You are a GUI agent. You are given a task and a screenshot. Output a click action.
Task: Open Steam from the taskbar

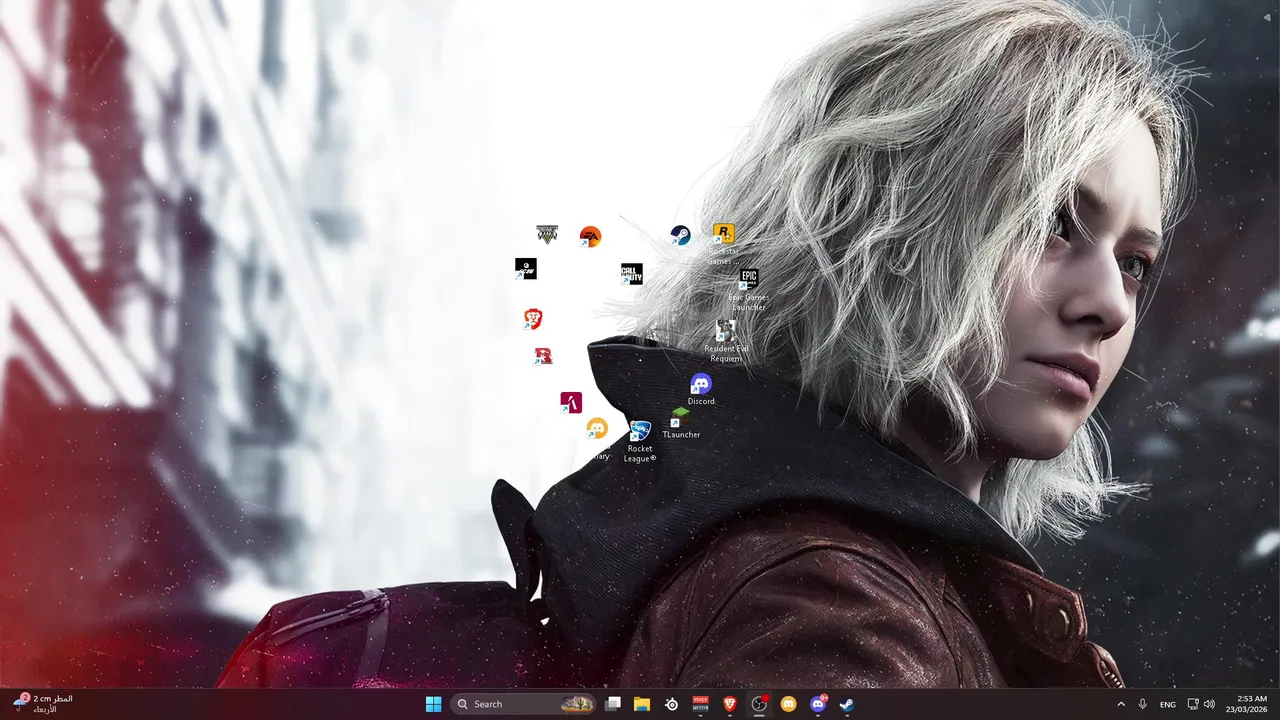(847, 704)
